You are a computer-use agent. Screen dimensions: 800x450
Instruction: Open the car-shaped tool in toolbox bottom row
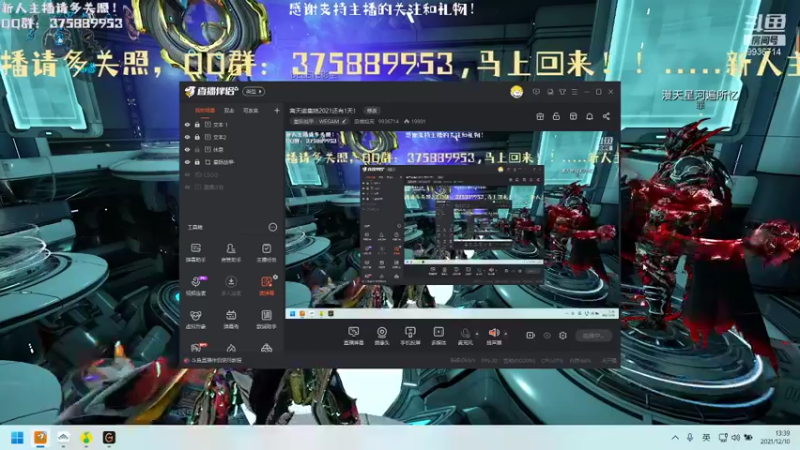[266, 348]
